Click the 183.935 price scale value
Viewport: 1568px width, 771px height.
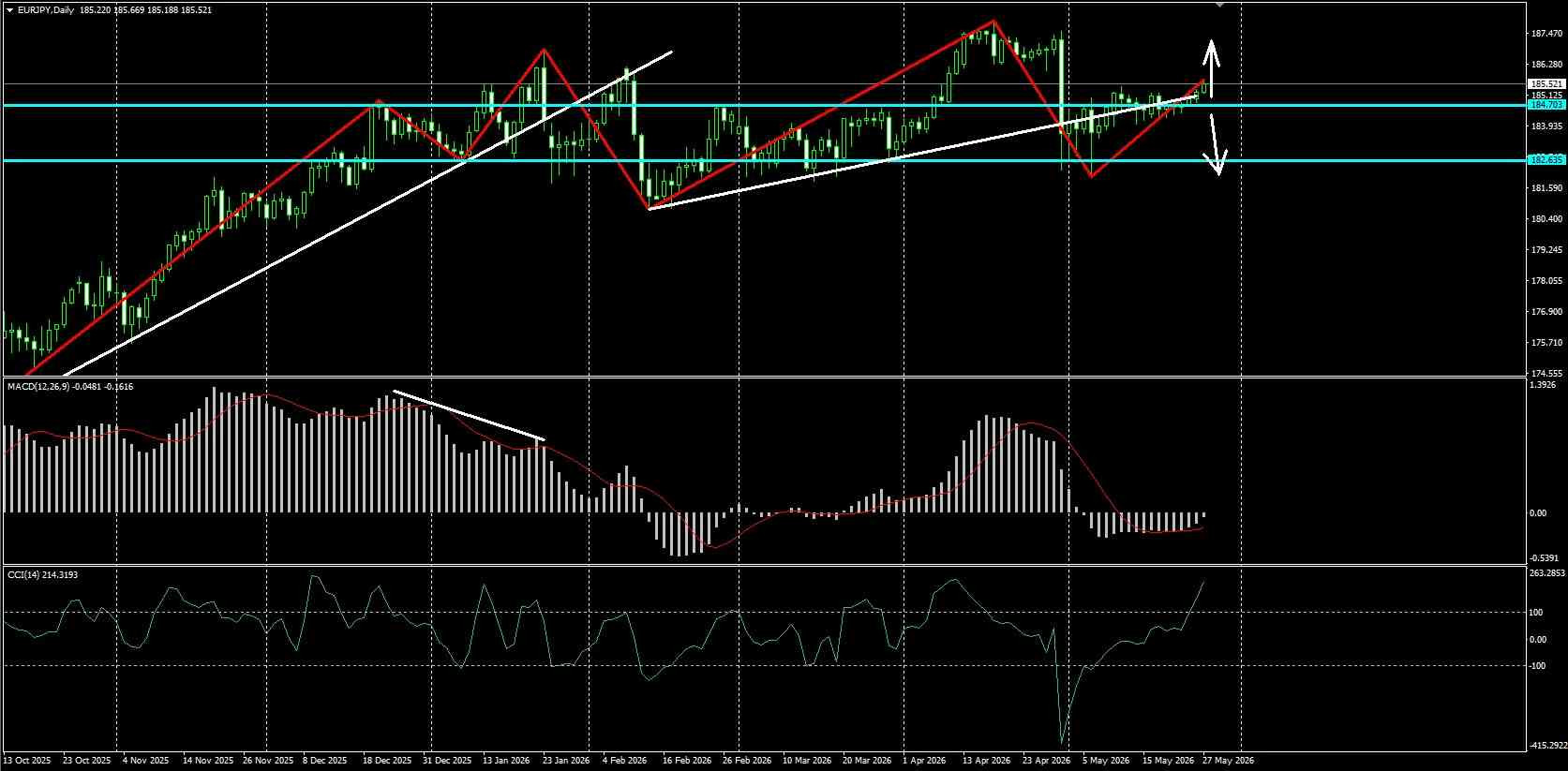pos(1546,126)
